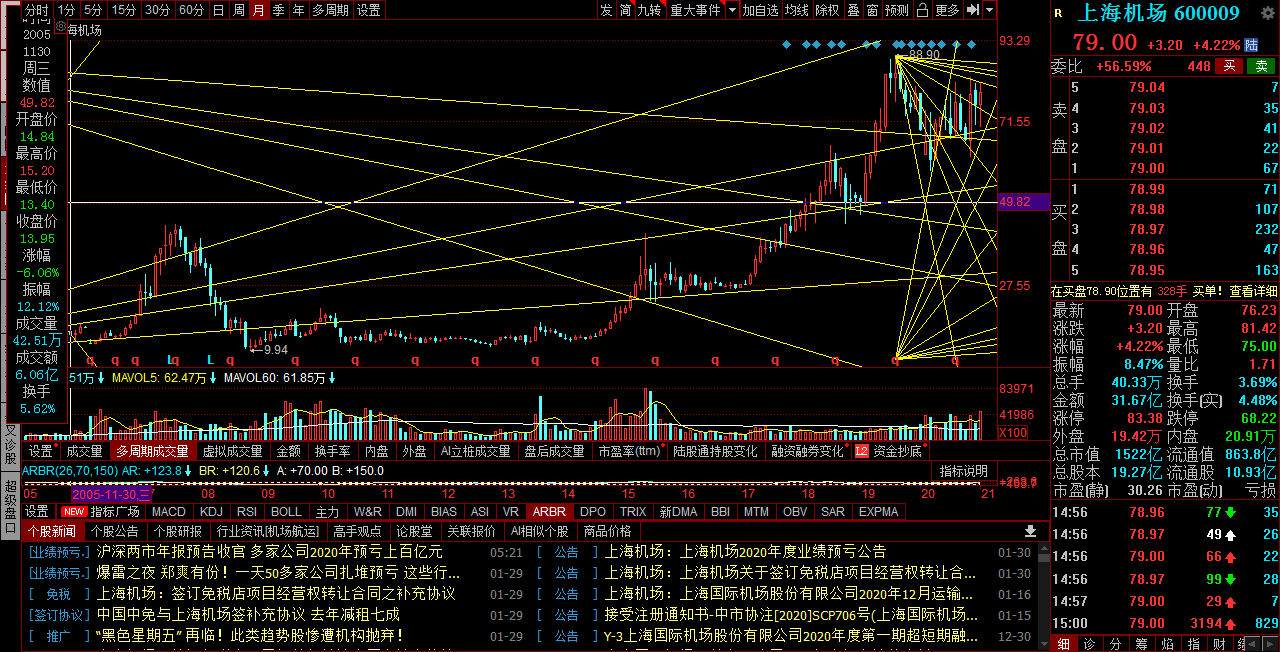Select the 60分 period tab

point(191,10)
